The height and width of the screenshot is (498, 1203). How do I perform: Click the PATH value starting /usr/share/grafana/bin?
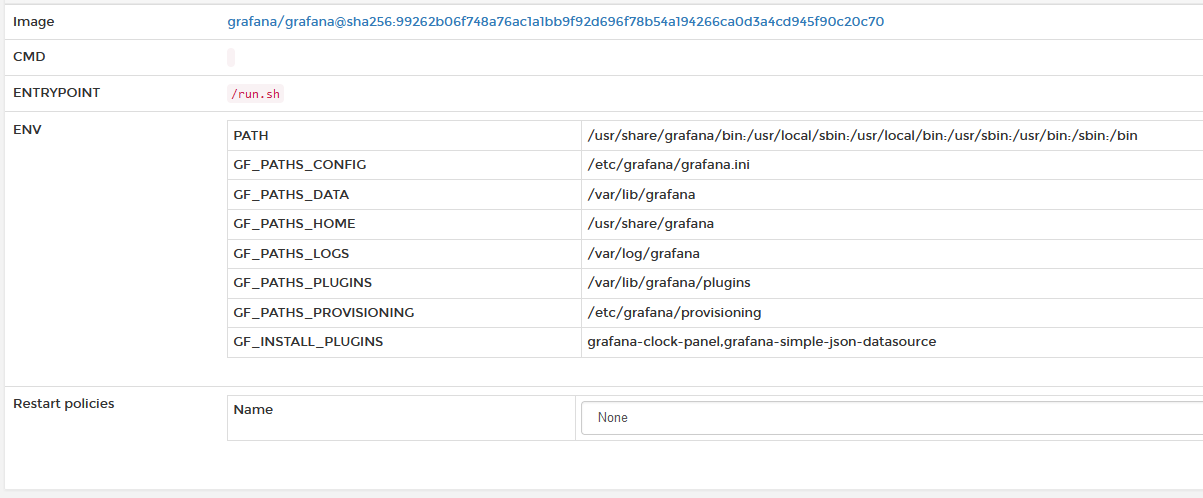[x=863, y=135]
